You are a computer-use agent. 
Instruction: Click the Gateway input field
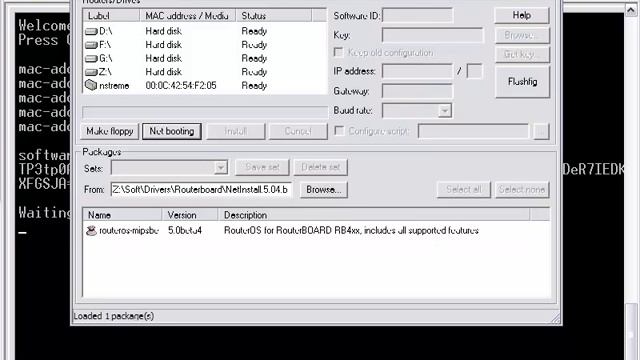coord(417,91)
